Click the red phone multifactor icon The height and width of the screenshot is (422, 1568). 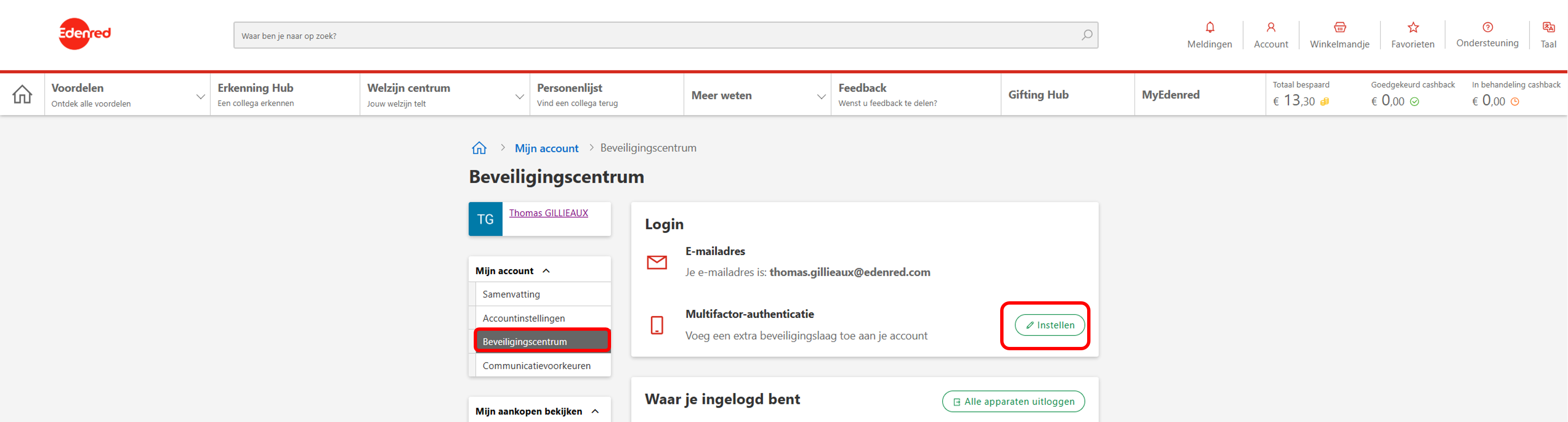656,325
